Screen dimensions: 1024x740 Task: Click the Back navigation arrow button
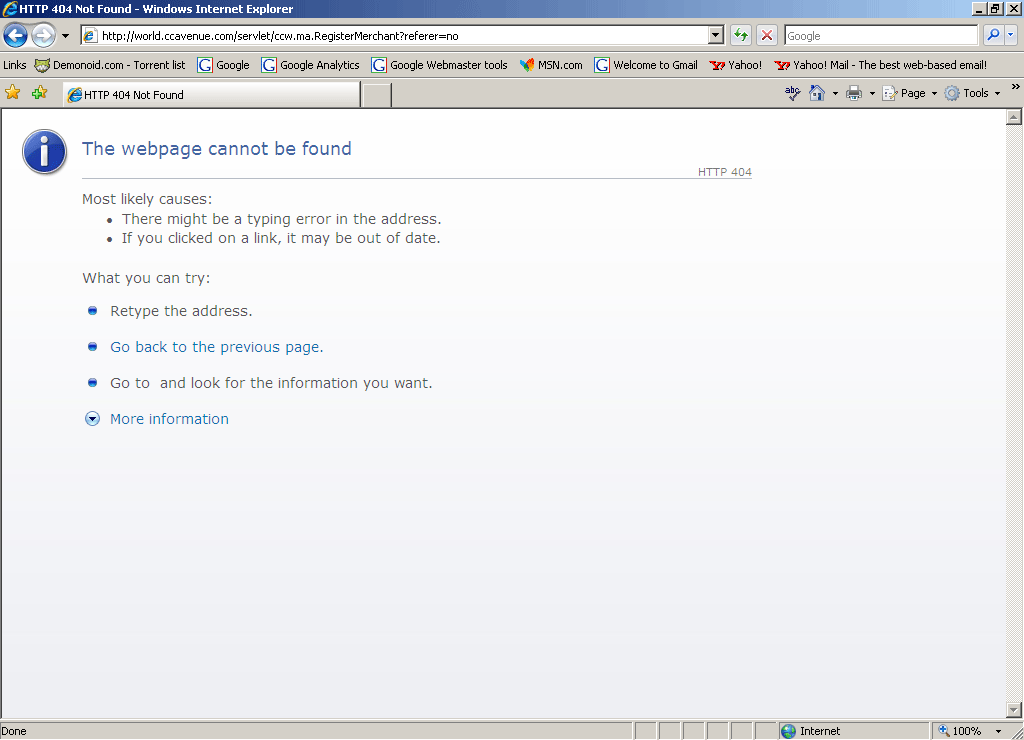[16, 36]
